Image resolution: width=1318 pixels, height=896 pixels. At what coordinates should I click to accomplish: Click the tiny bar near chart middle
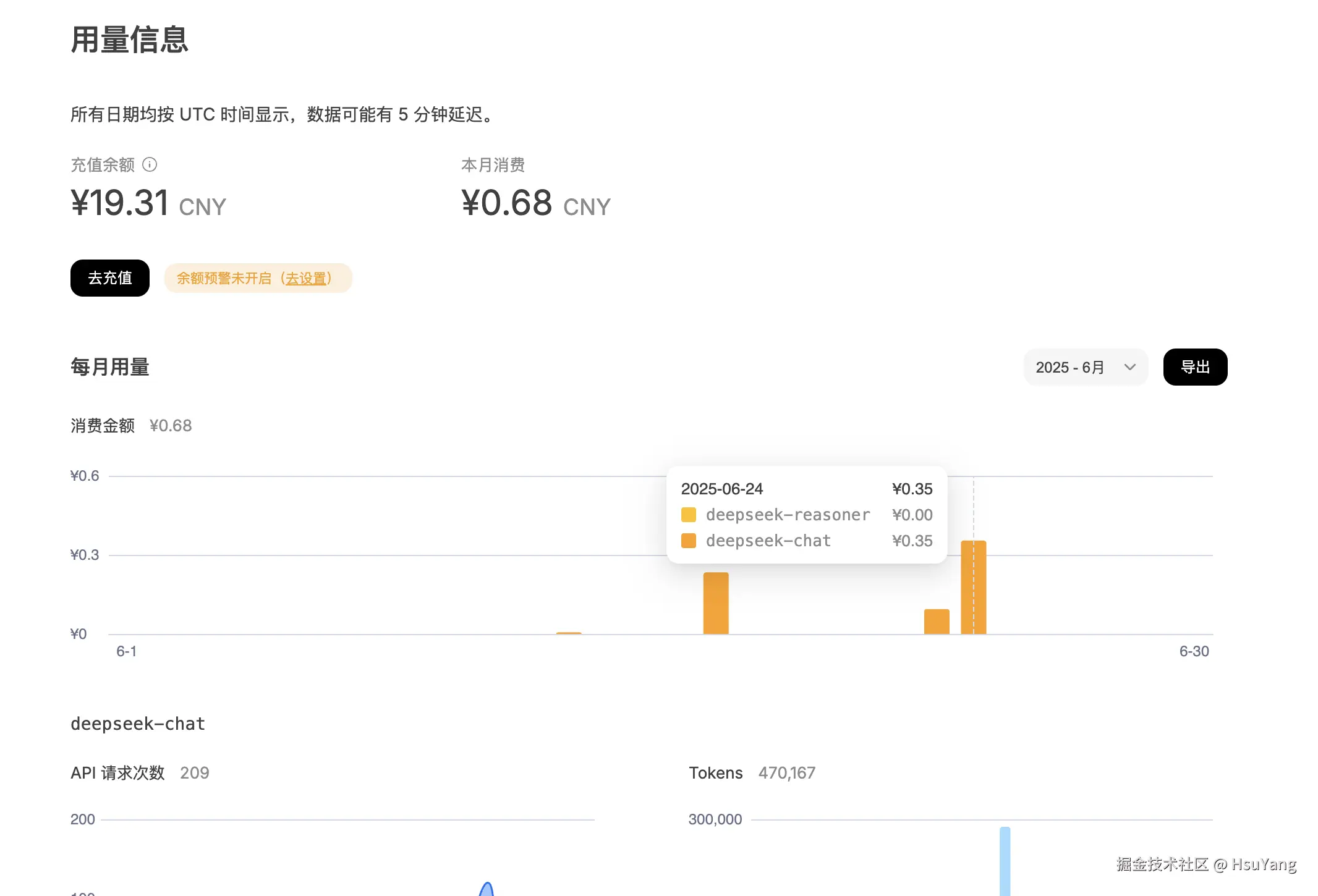[x=568, y=633]
